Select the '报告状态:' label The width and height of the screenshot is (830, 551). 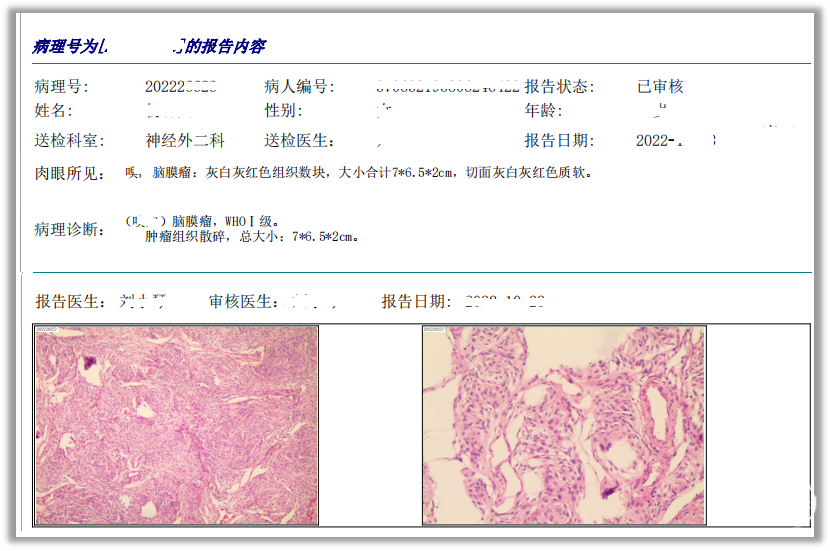[x=560, y=86]
